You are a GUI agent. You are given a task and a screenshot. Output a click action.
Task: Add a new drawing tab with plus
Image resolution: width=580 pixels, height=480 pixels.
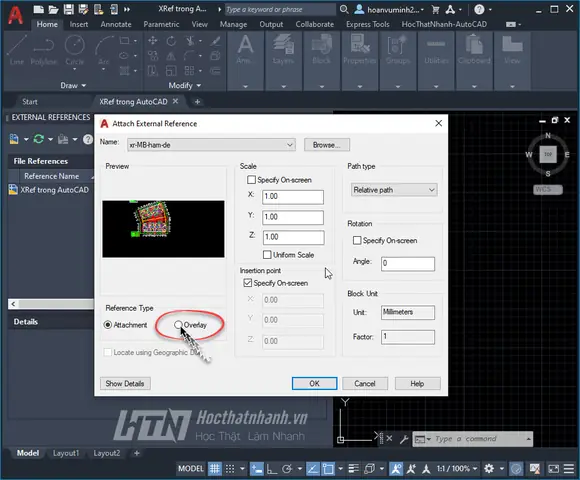click(197, 102)
